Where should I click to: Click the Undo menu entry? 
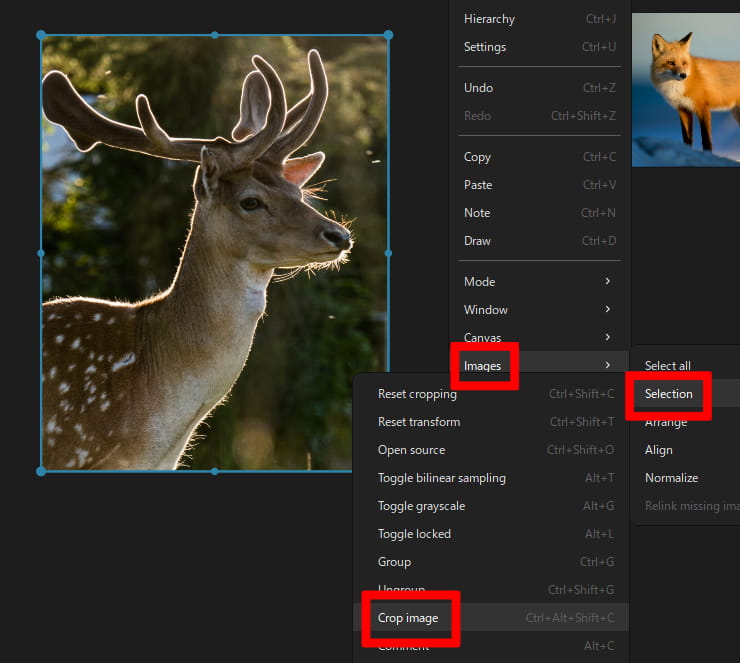click(478, 88)
